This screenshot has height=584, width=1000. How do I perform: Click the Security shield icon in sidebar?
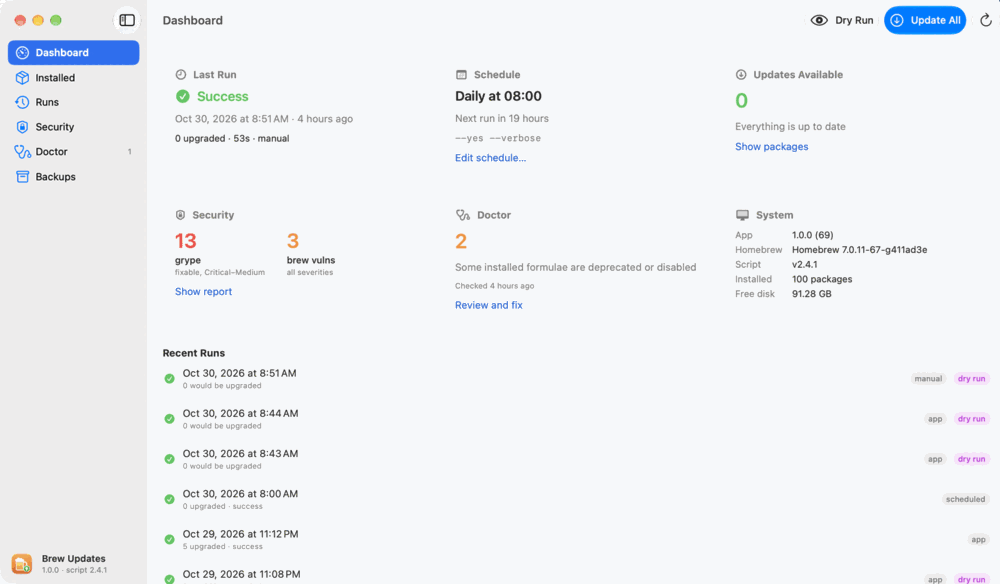(22, 127)
